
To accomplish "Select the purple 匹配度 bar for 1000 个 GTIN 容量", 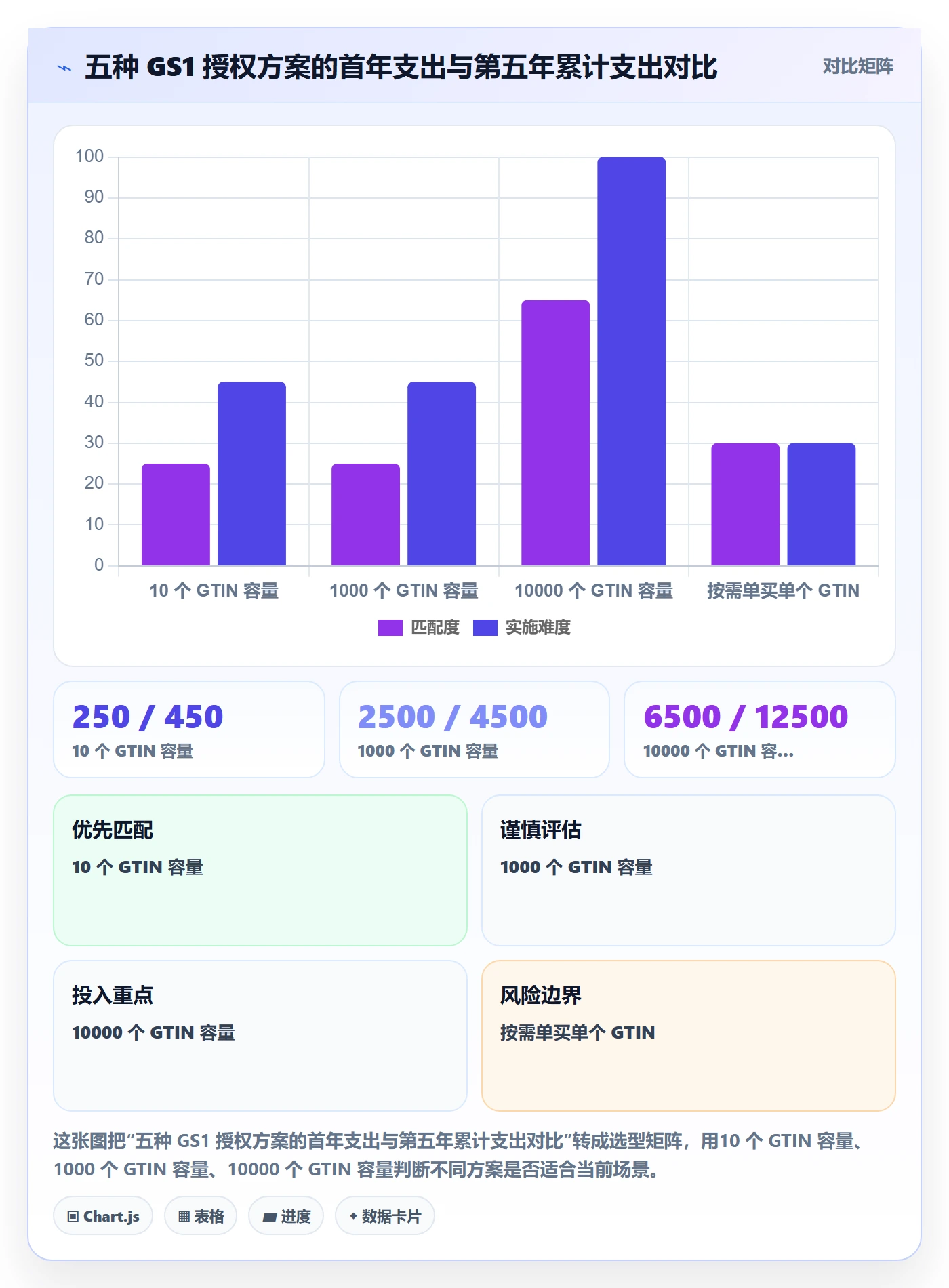I will (365, 515).
